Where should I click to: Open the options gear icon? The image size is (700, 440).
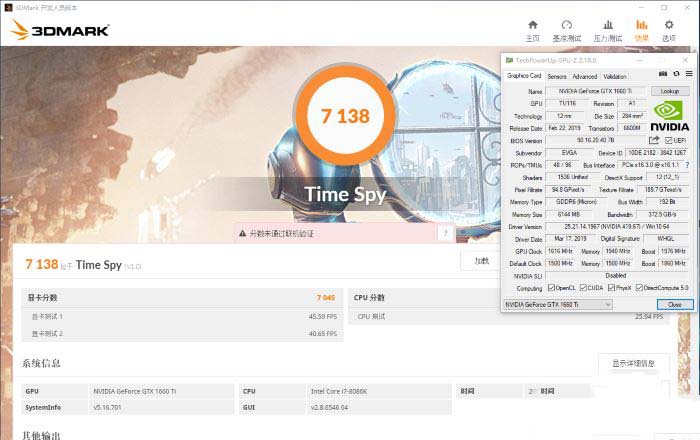(x=669, y=25)
